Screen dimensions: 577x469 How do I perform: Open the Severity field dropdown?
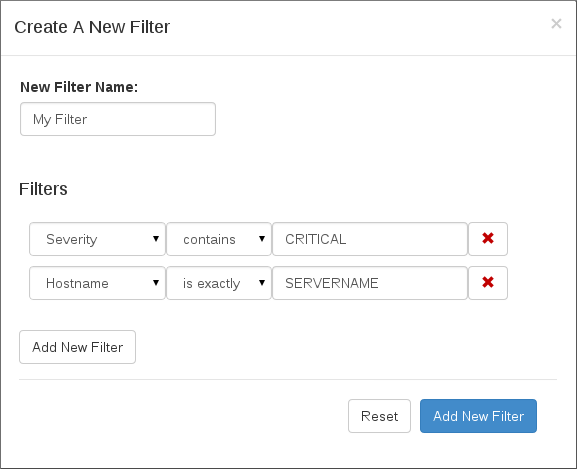point(98,239)
